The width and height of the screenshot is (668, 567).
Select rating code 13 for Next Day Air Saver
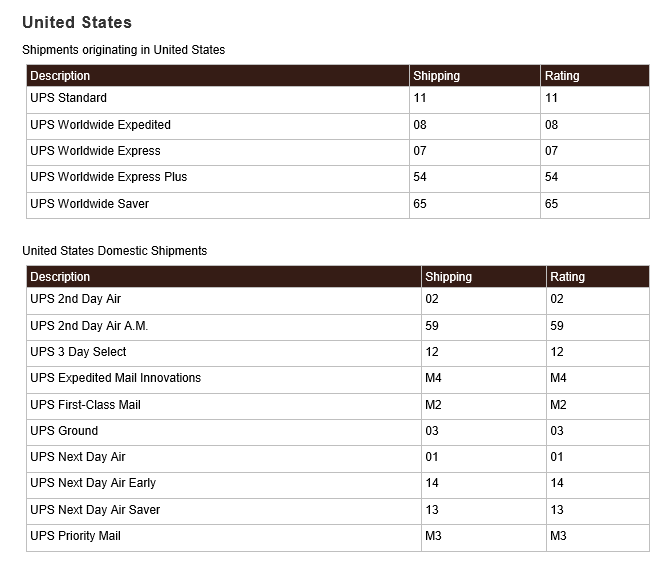coord(557,509)
